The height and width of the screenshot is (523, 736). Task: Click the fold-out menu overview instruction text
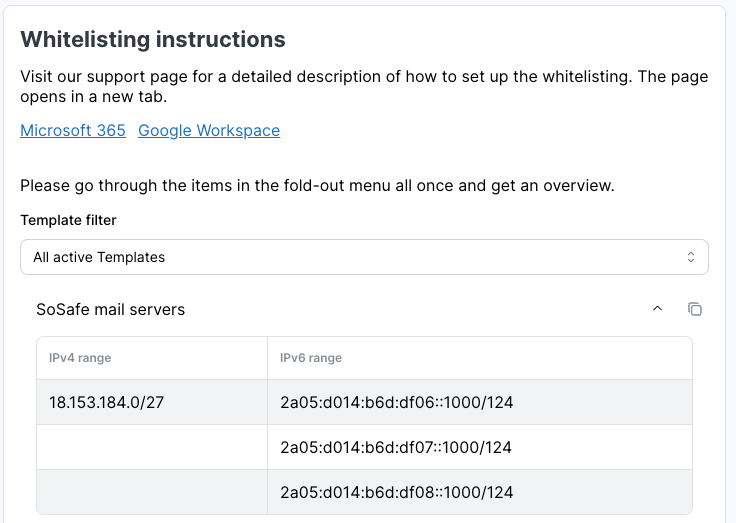click(316, 185)
